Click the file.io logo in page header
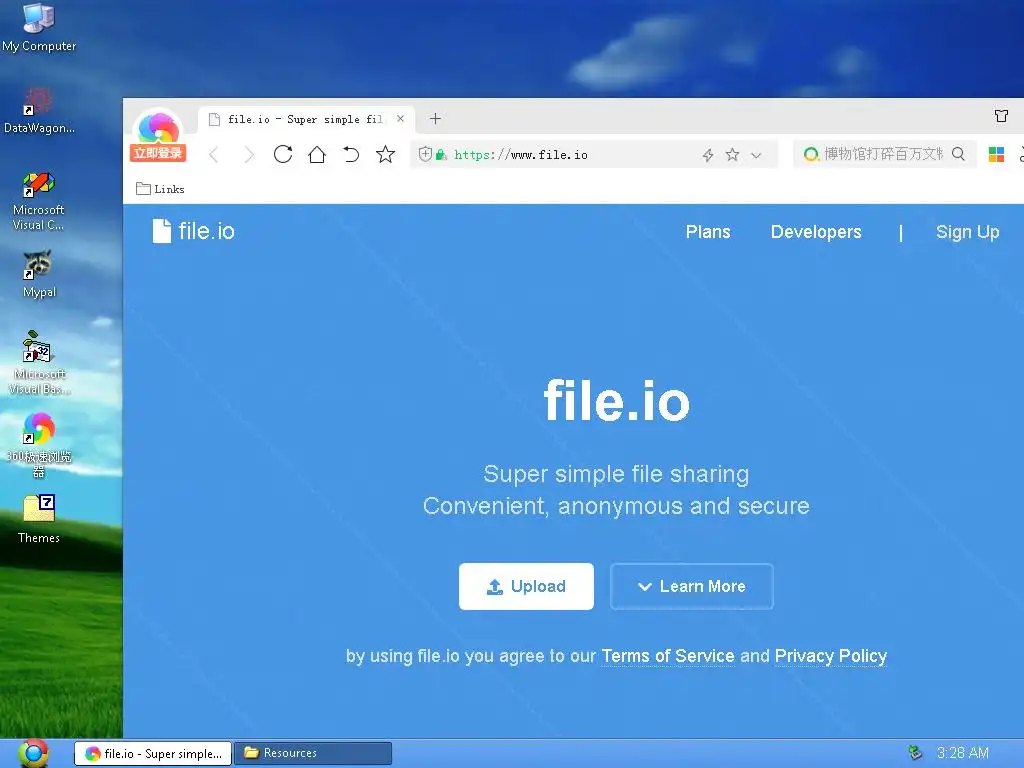 pyautogui.click(x=193, y=231)
